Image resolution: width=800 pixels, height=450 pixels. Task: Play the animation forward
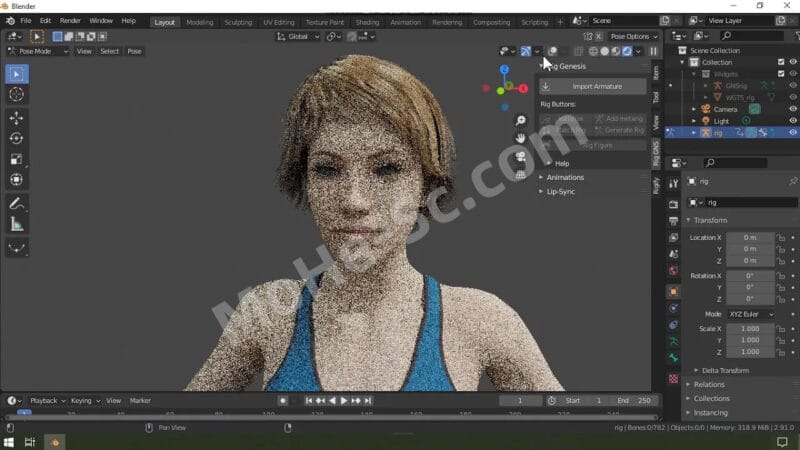tap(344, 401)
